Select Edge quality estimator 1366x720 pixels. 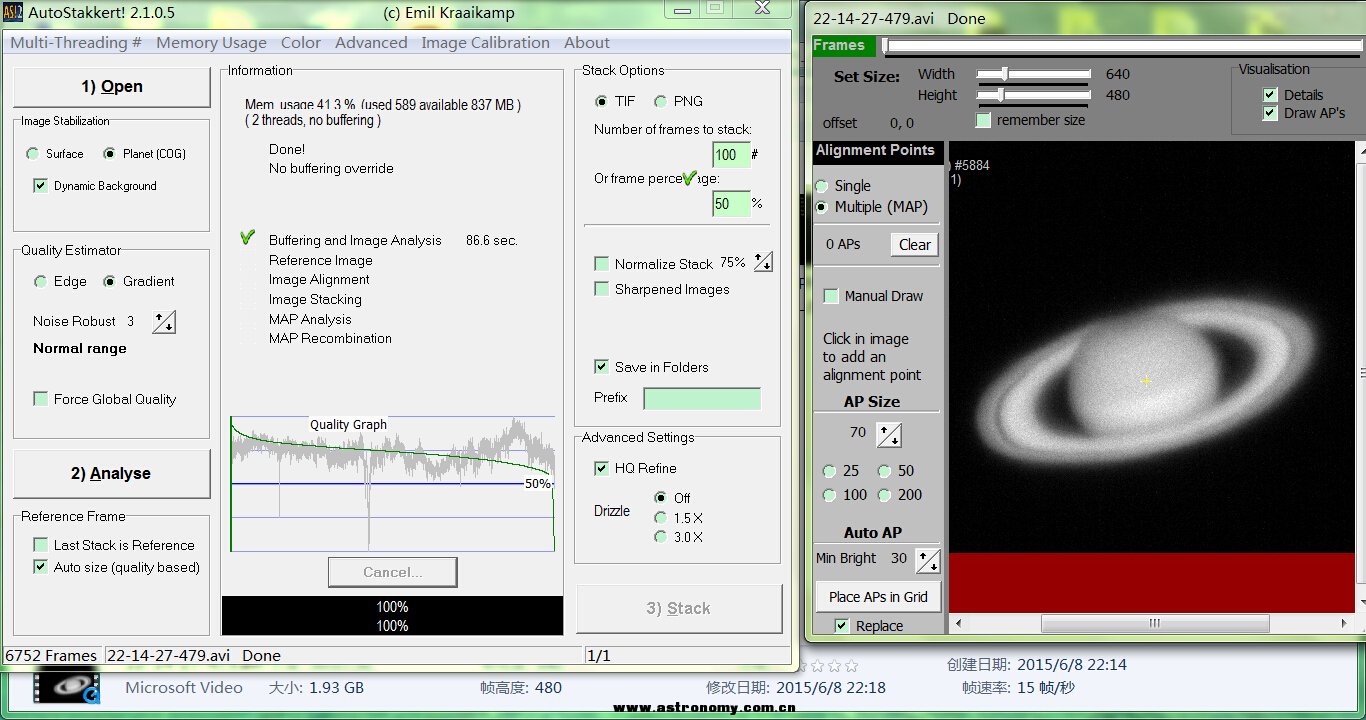coord(40,282)
